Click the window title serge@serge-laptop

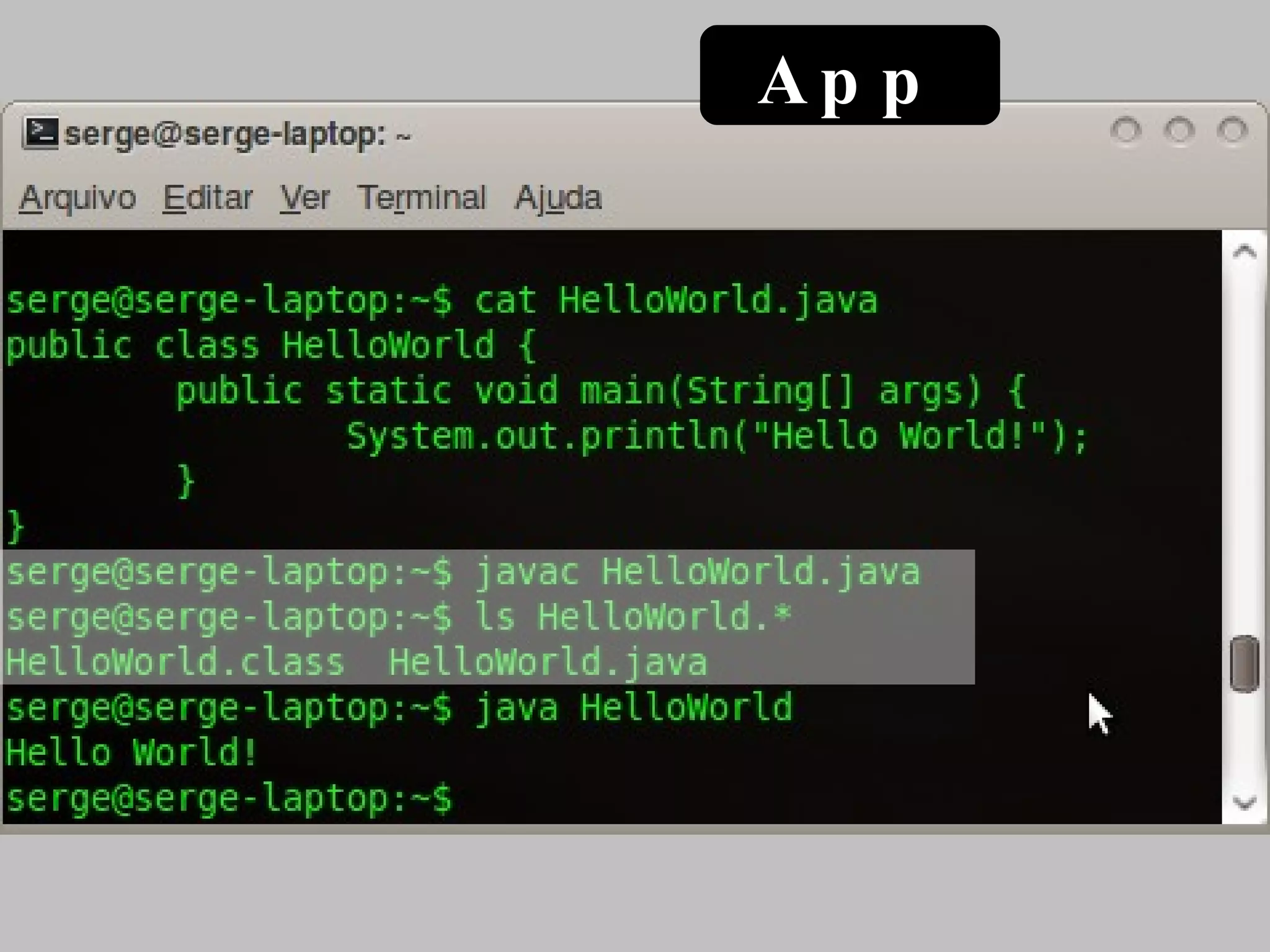point(237,134)
